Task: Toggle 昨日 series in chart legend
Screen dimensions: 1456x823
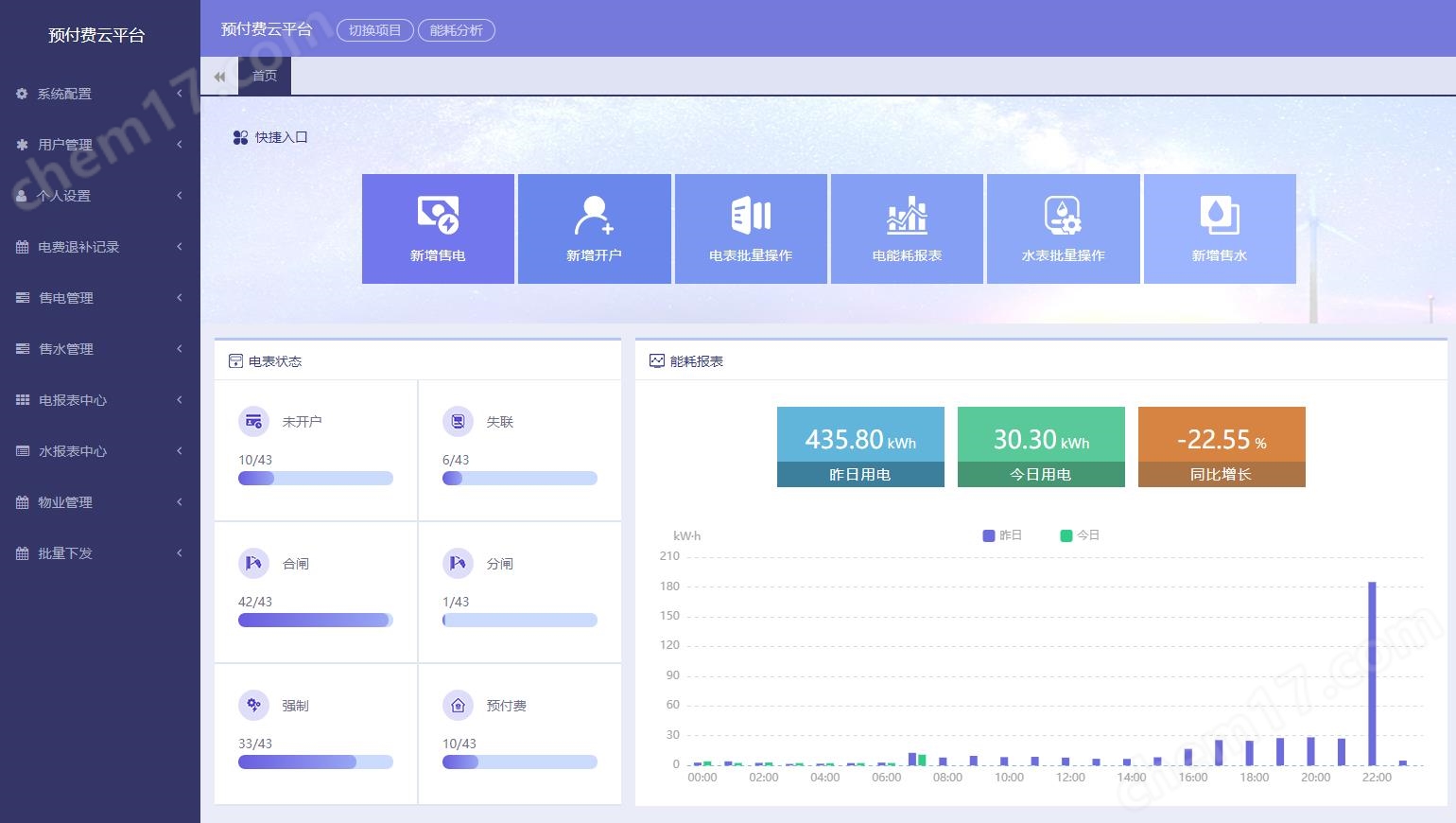Action: point(1002,535)
